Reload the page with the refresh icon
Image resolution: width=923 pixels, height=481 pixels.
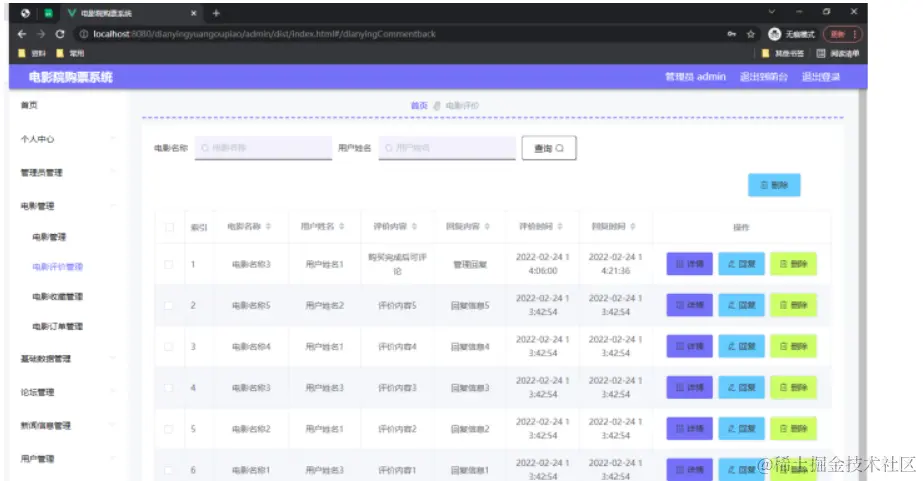59,34
